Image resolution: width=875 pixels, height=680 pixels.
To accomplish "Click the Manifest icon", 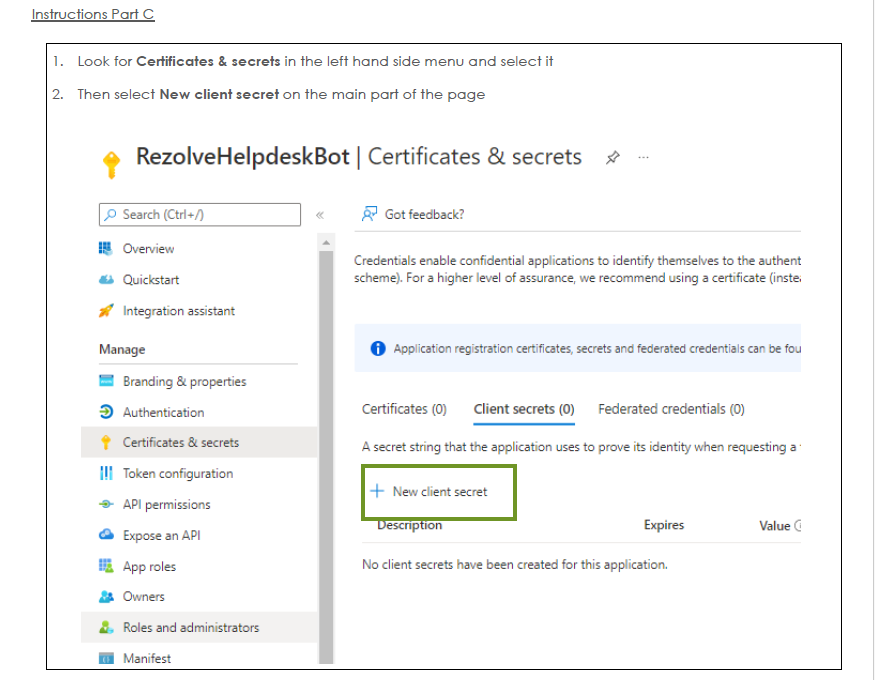I will [106, 659].
